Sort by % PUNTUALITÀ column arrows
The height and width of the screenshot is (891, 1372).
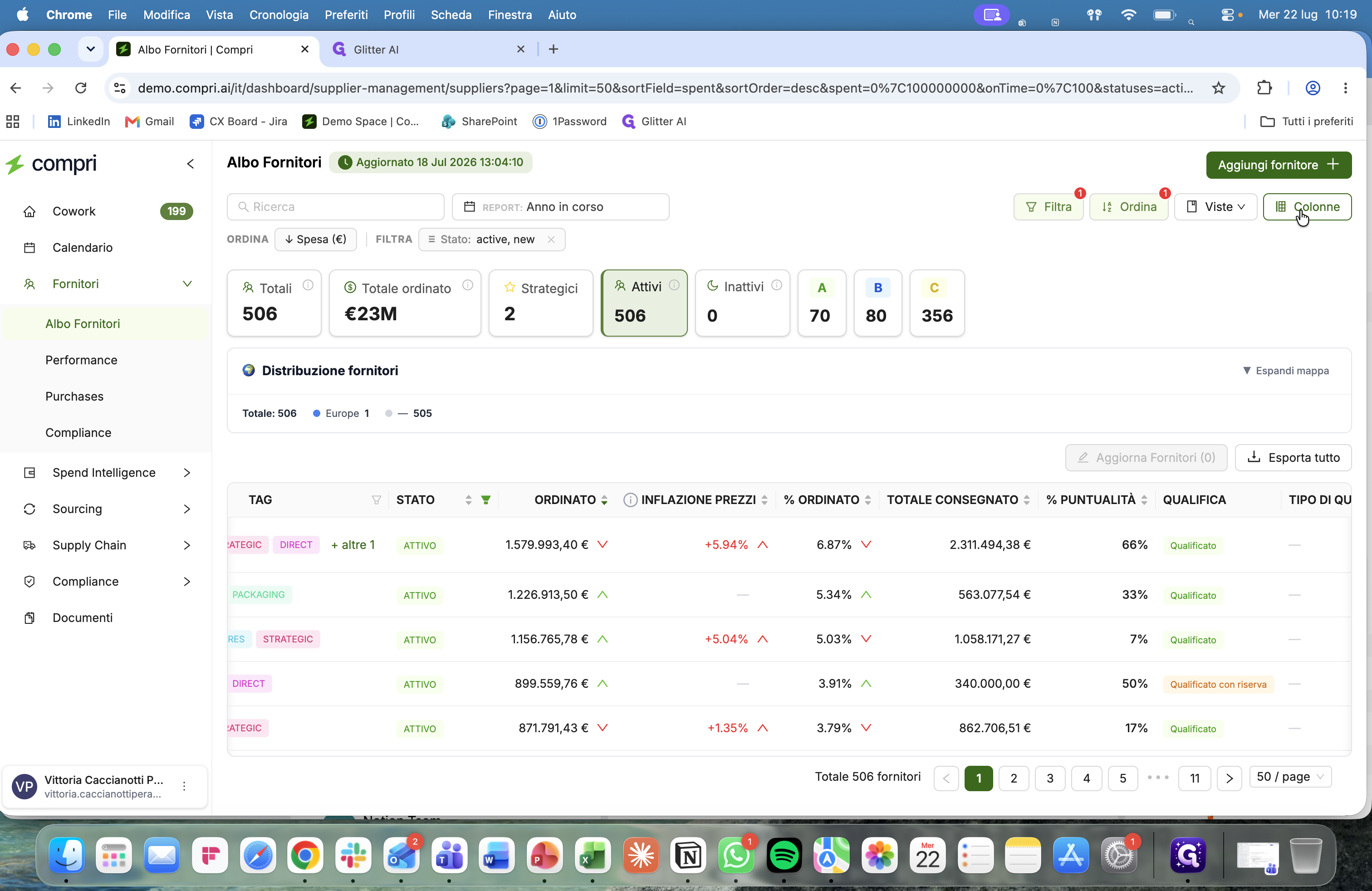(1144, 500)
